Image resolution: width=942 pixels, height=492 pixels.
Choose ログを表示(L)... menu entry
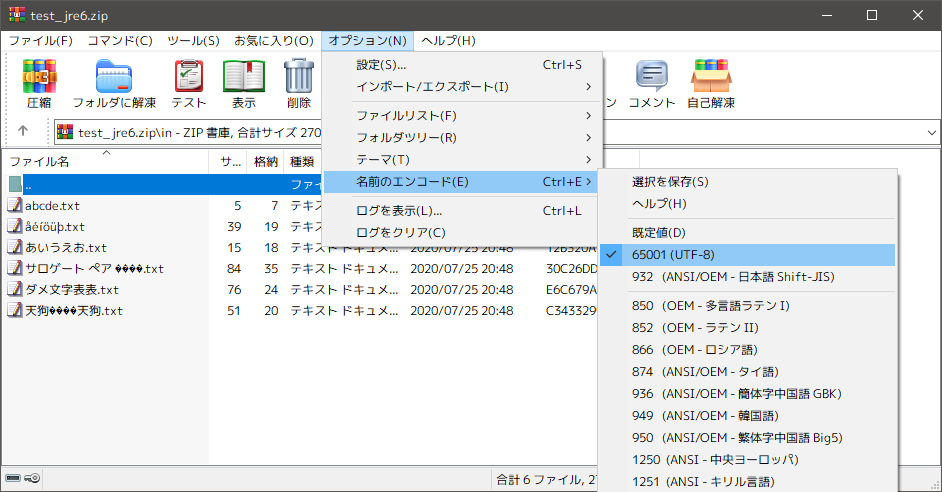(x=461, y=211)
